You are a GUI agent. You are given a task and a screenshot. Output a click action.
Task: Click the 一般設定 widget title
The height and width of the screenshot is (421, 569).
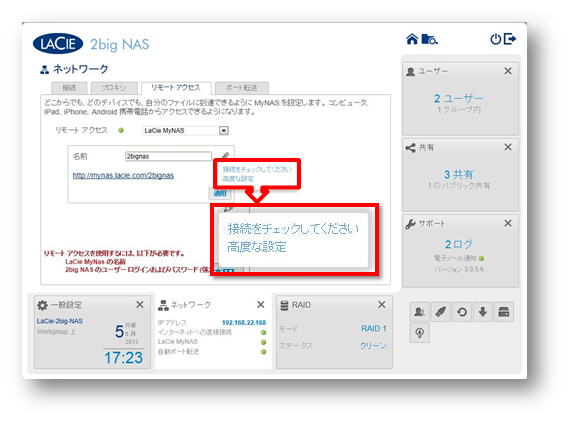pyautogui.click(x=66, y=305)
